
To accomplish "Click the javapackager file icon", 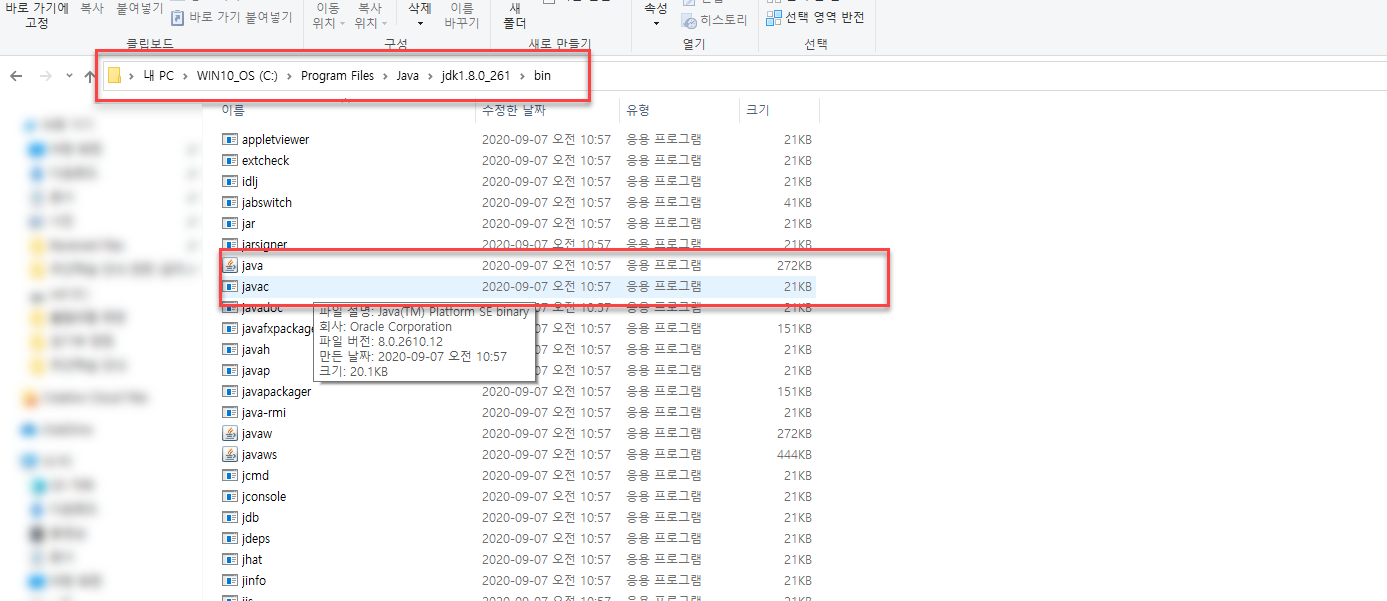I will 230,392.
